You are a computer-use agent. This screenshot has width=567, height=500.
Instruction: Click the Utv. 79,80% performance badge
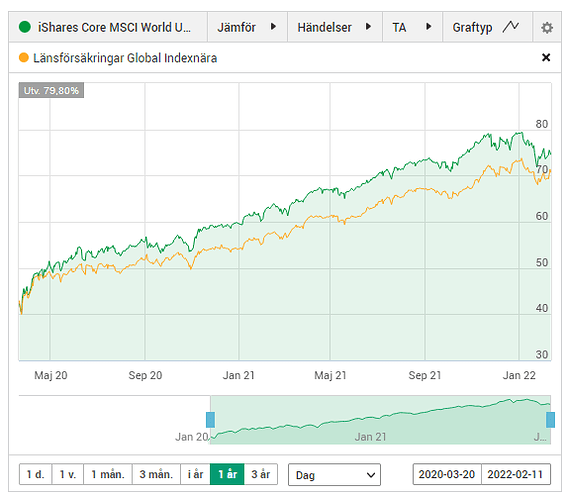(x=51, y=90)
